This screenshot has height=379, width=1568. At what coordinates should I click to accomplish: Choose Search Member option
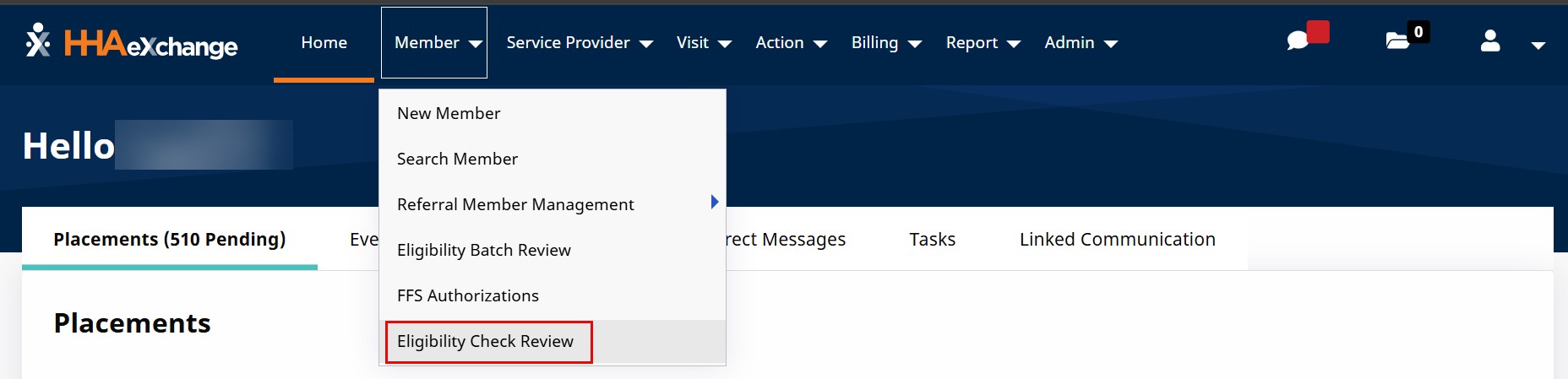pyautogui.click(x=457, y=159)
